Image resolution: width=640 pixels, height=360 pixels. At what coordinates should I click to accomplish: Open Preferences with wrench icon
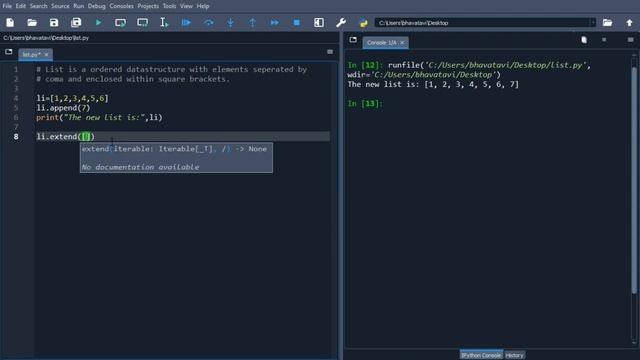tap(341, 23)
